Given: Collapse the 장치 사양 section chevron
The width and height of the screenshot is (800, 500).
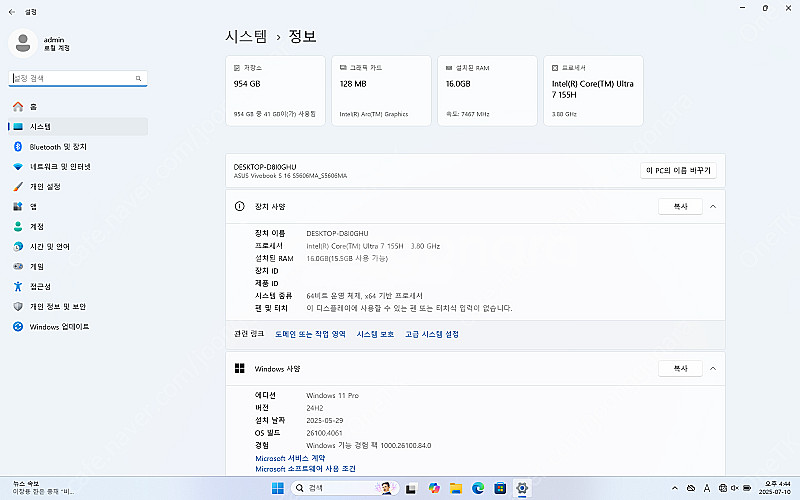Looking at the screenshot, I should pyautogui.click(x=713, y=207).
